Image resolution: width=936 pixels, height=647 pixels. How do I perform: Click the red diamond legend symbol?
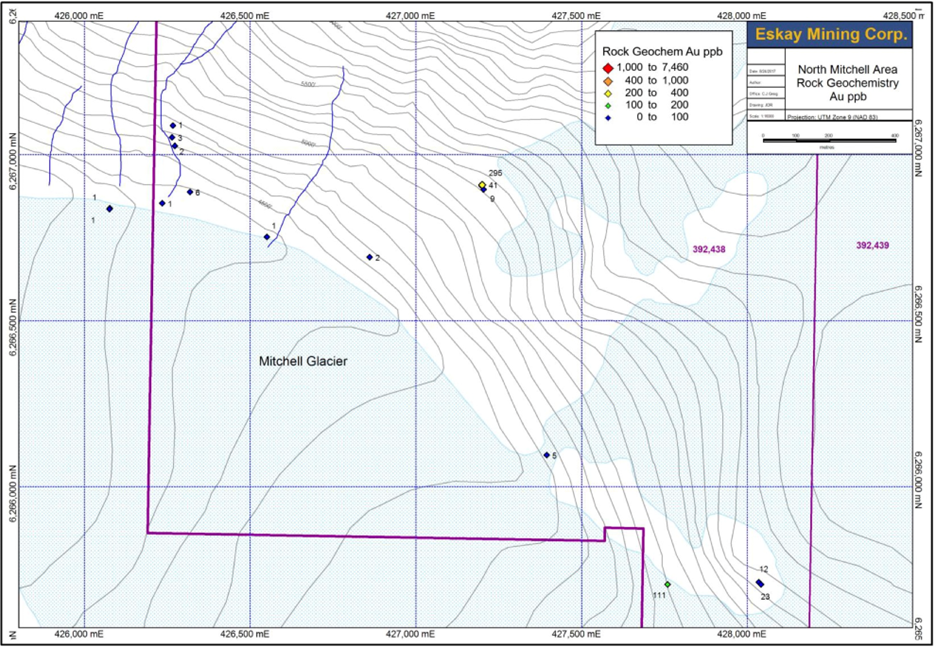[x=607, y=67]
